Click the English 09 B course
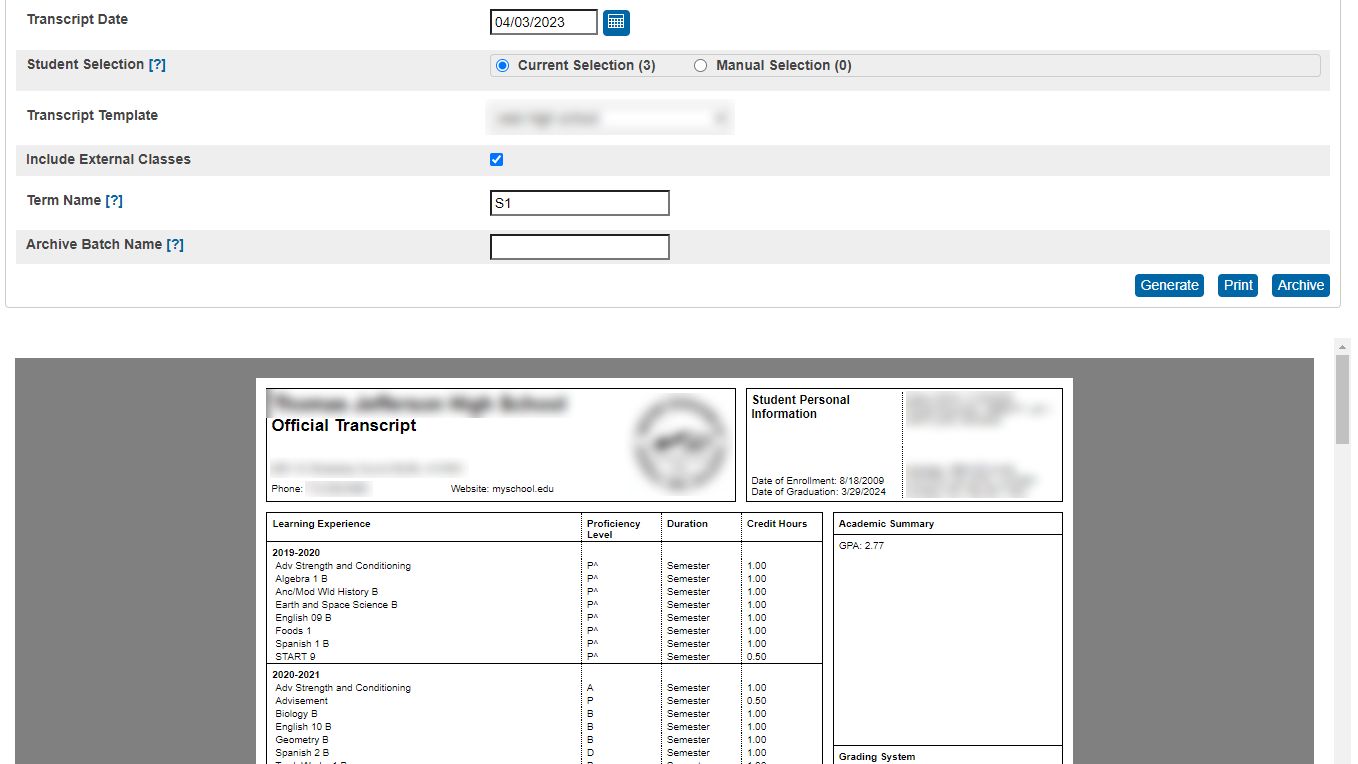1358x764 pixels. click(303, 618)
